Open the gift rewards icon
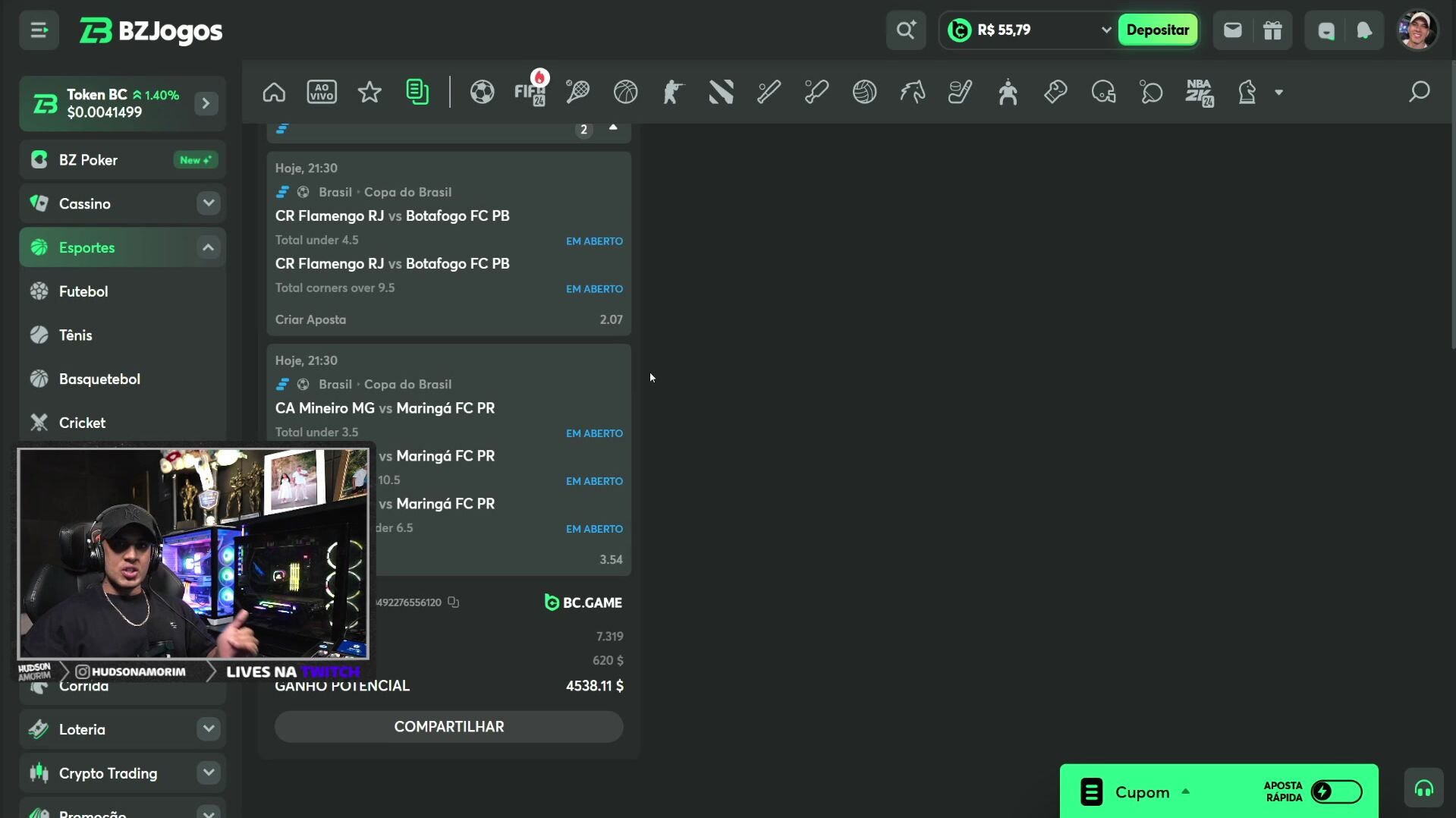This screenshot has height=818, width=1456. click(x=1272, y=30)
